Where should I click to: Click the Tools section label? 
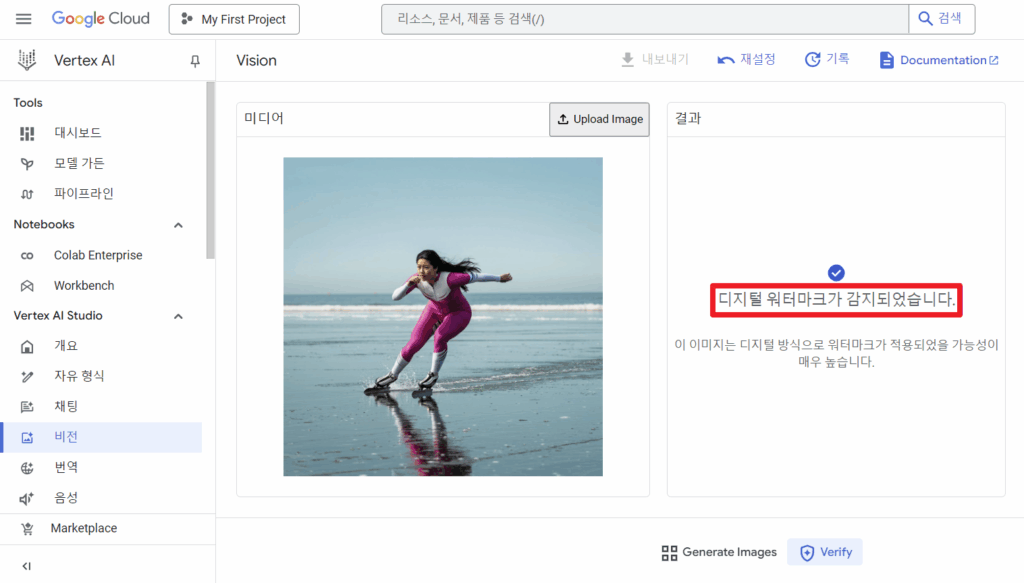tap(28, 102)
